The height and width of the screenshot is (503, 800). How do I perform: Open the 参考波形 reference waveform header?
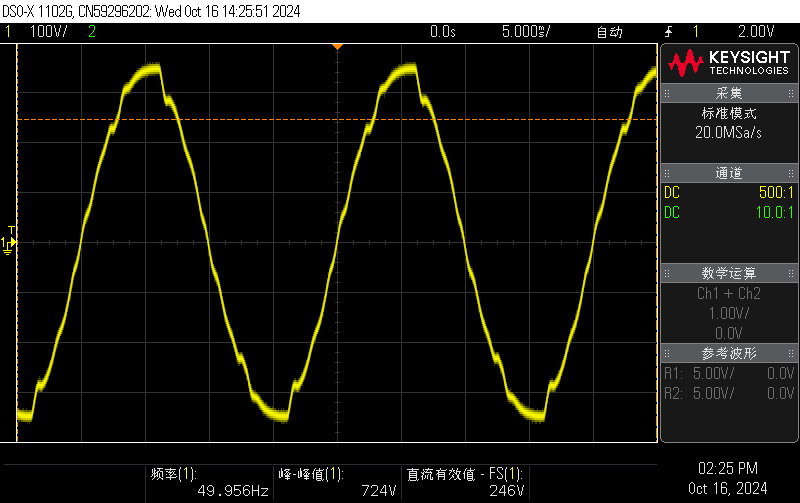click(728, 353)
